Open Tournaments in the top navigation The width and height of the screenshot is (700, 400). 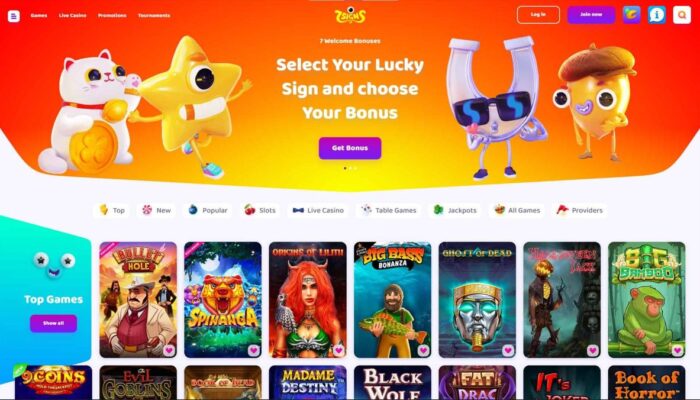154,16
